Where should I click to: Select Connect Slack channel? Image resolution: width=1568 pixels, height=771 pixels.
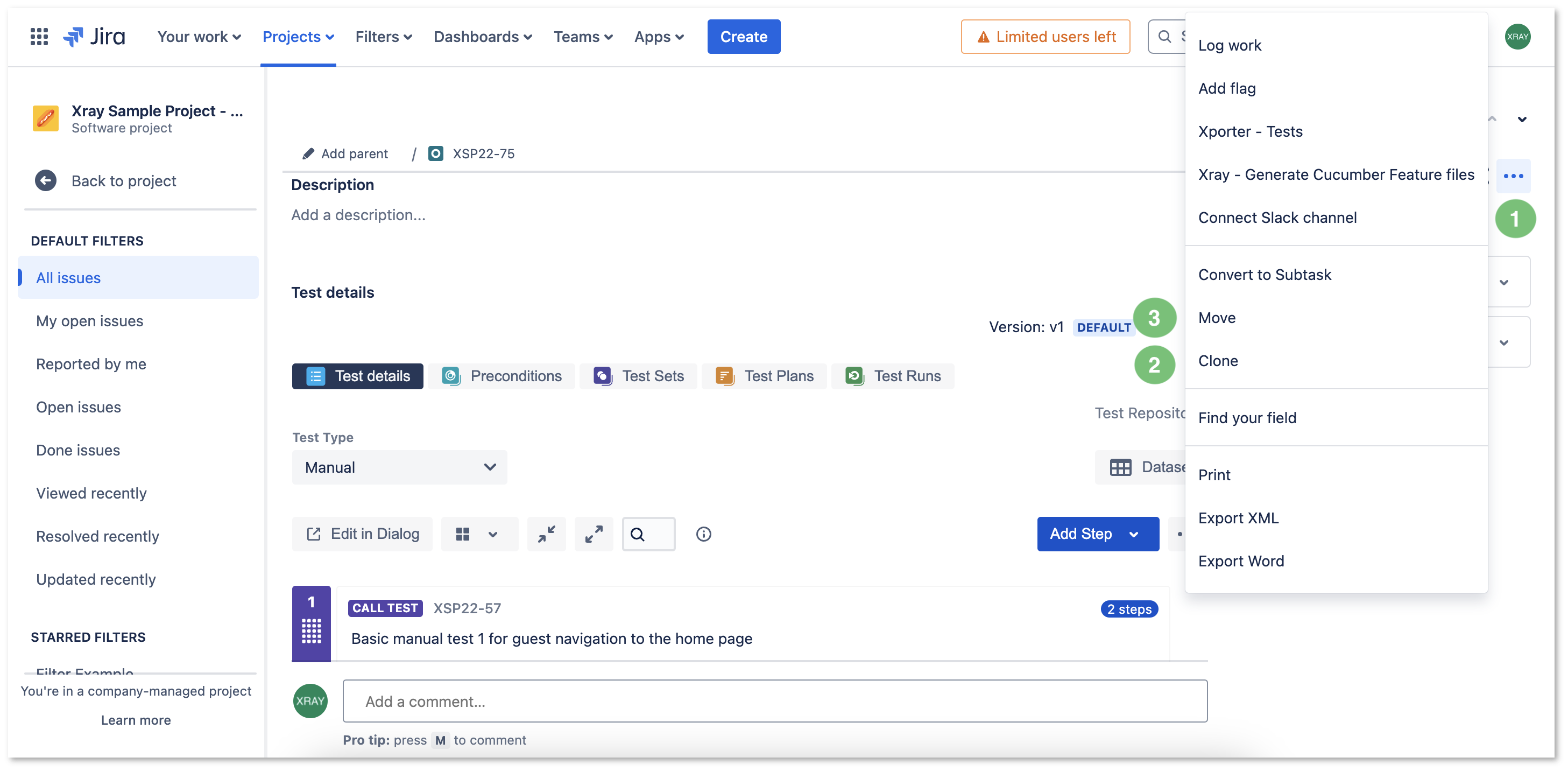point(1336,218)
